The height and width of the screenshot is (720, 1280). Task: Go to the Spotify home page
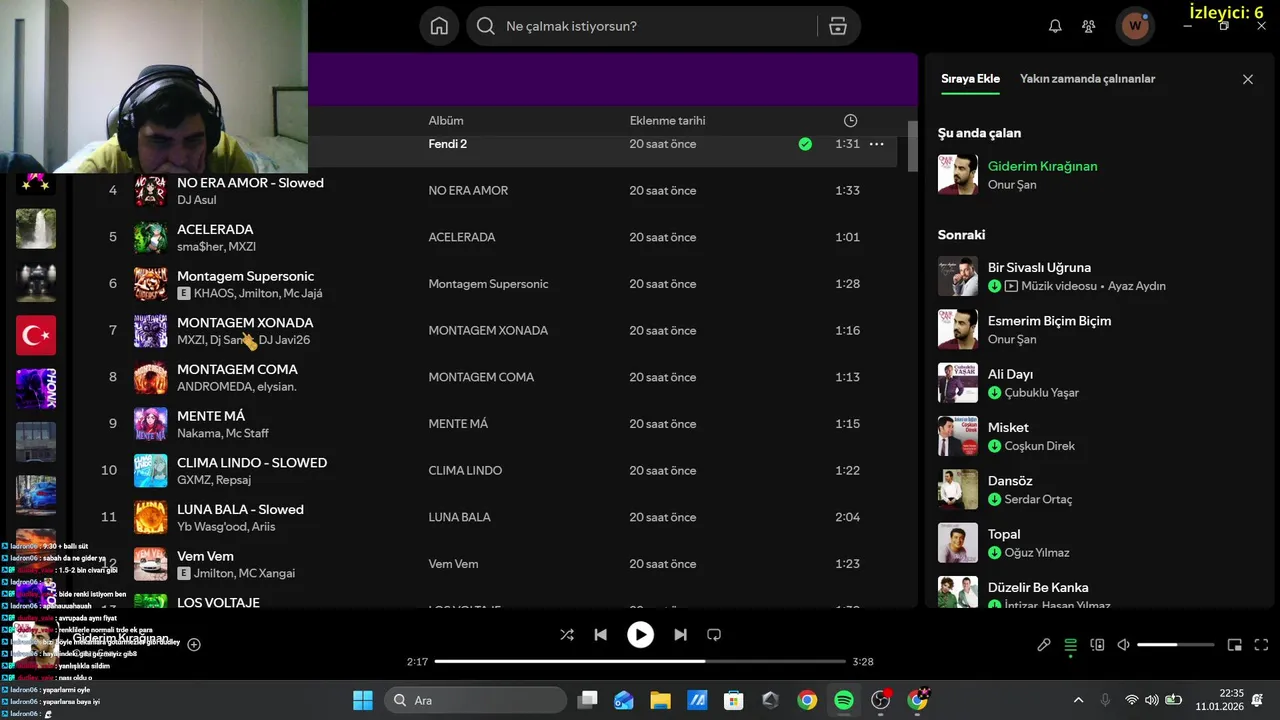click(x=439, y=26)
